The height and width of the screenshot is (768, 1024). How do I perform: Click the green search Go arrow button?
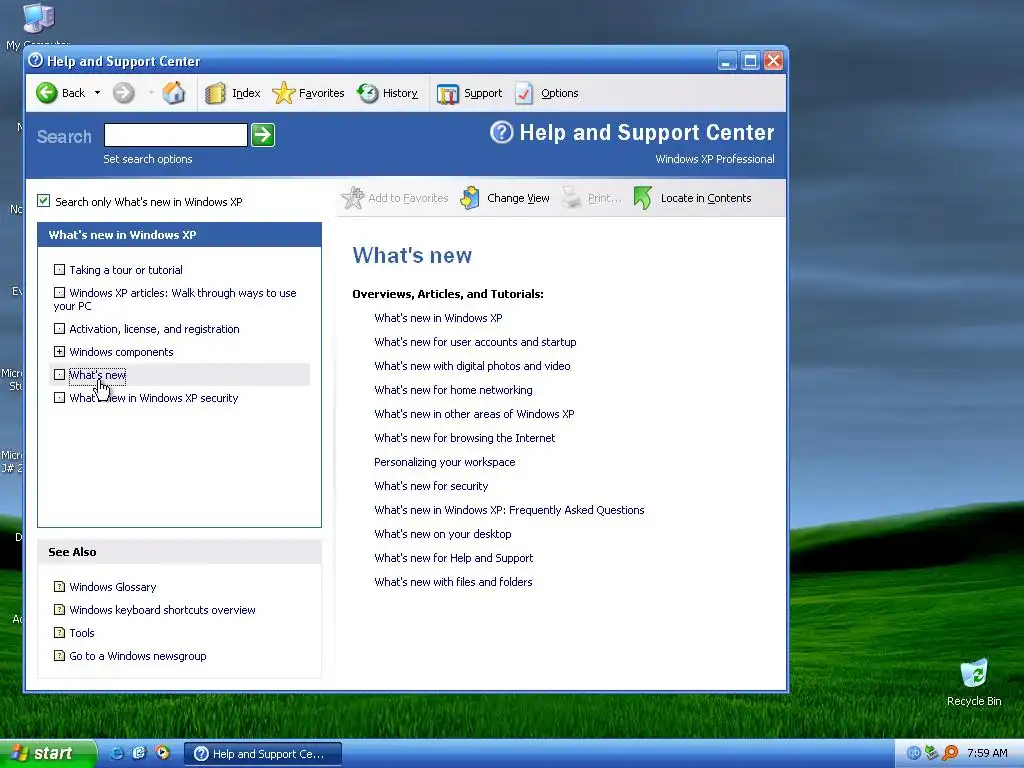coord(263,135)
